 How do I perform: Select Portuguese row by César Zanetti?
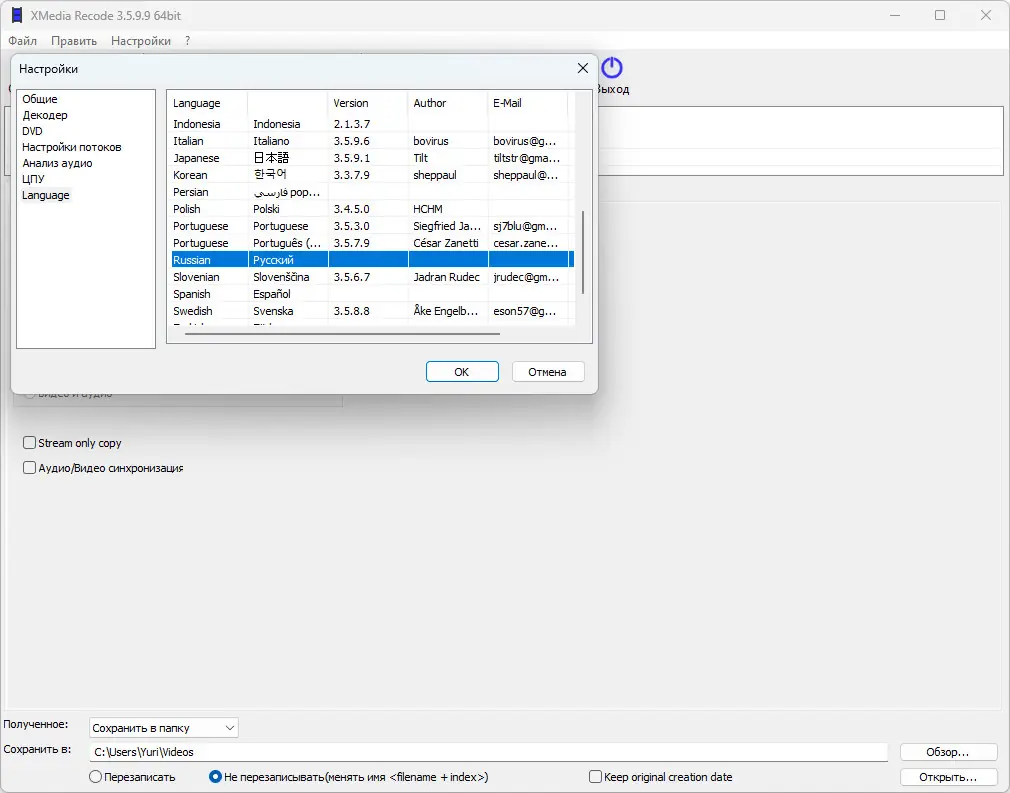click(371, 243)
